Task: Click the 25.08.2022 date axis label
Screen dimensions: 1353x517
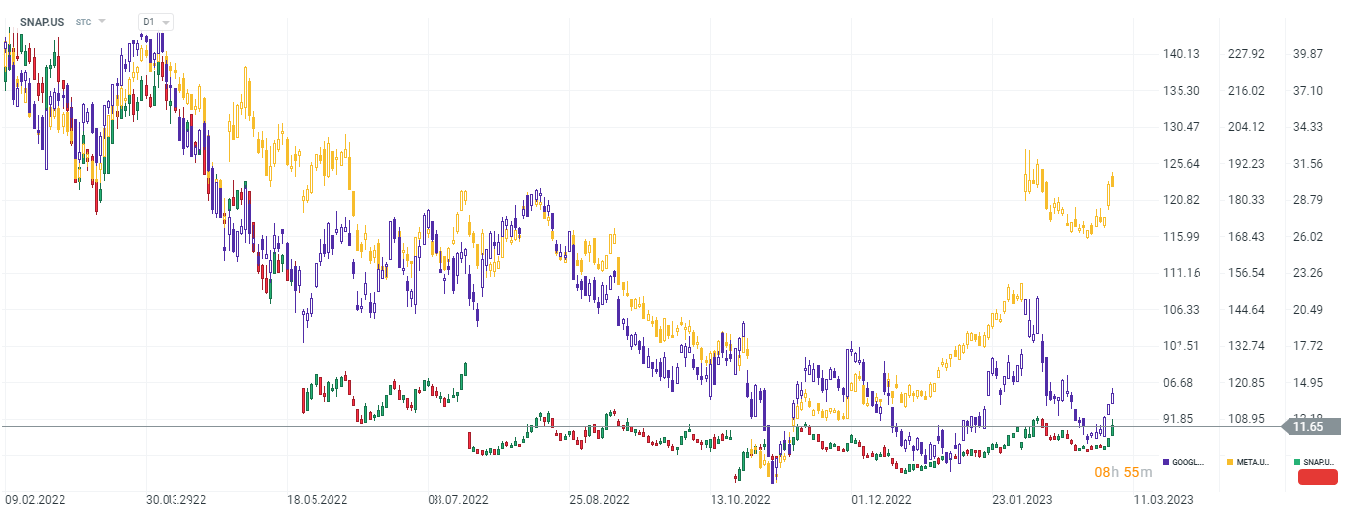Action: pos(602,498)
